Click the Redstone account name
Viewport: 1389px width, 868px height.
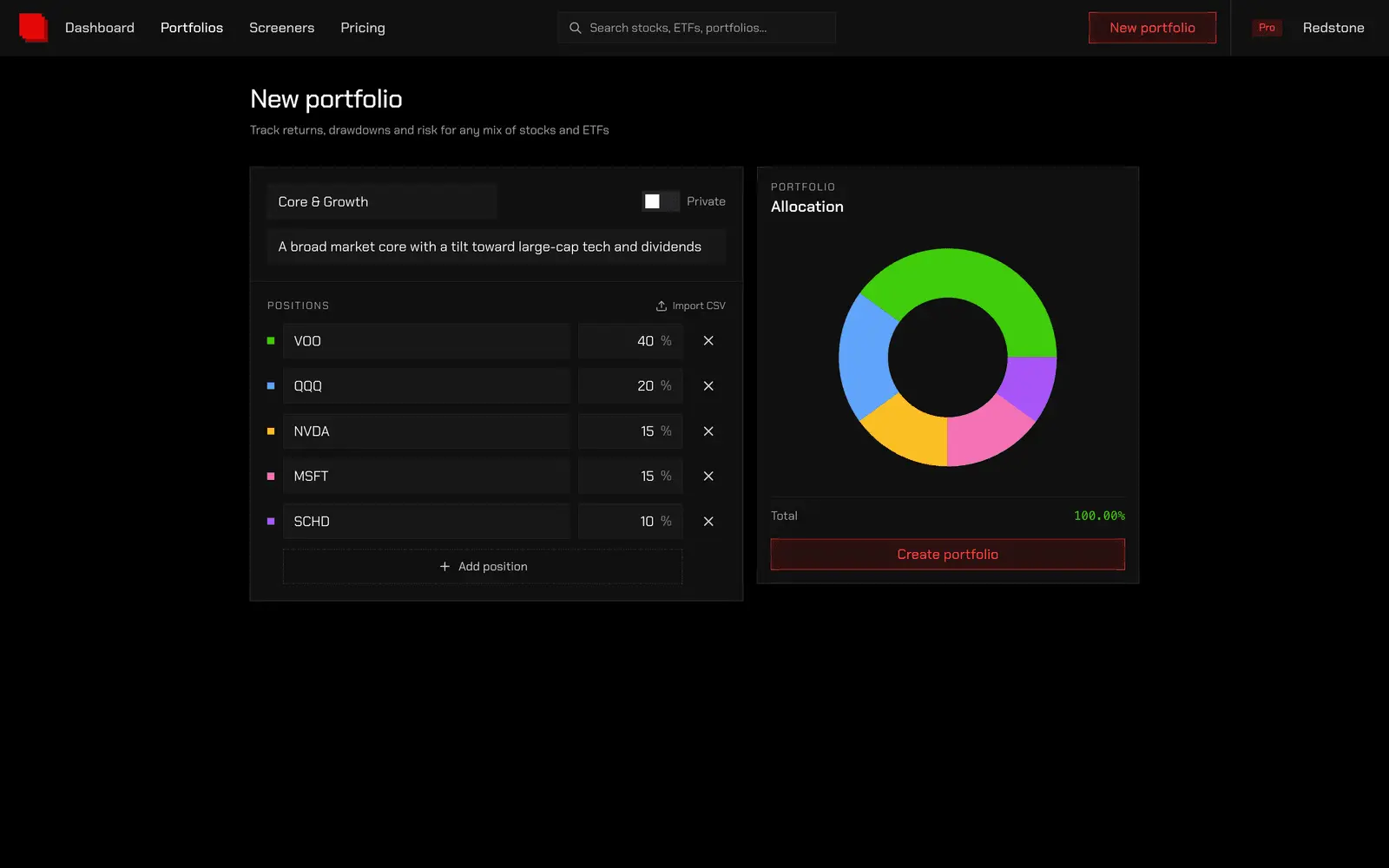[x=1333, y=28]
